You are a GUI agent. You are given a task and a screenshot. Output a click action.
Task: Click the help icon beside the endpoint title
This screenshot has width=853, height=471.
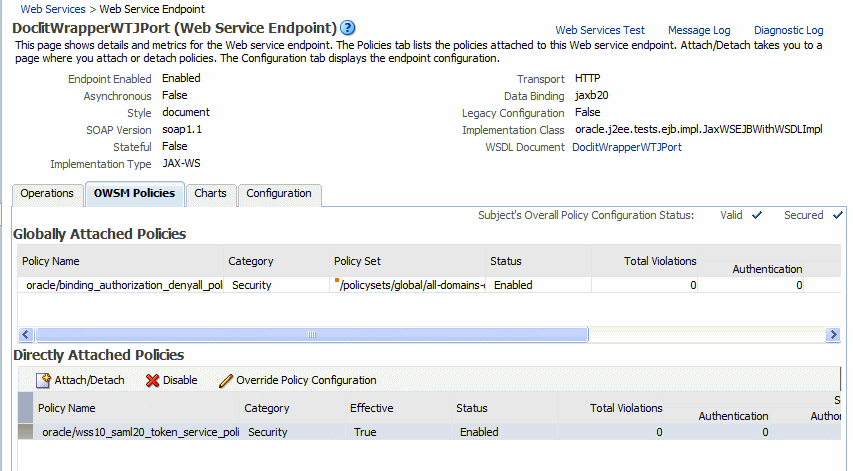(348, 27)
